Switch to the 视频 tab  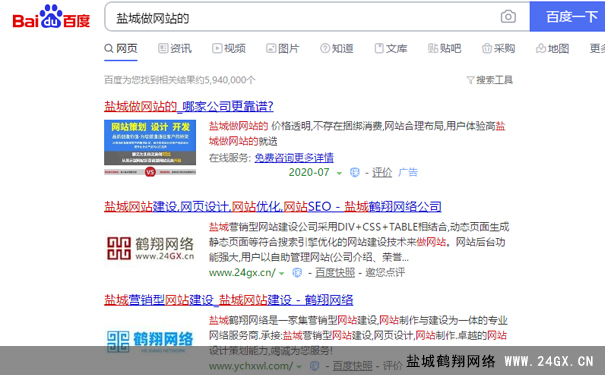pyautogui.click(x=229, y=48)
